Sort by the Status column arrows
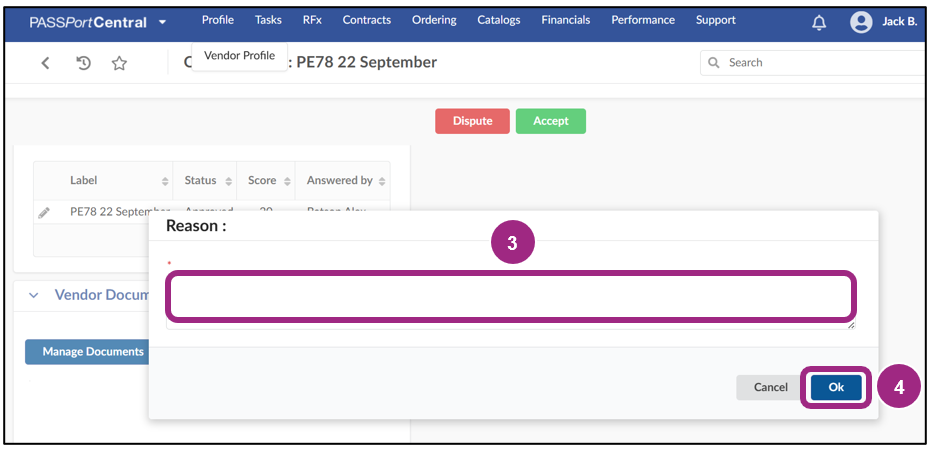The width and height of the screenshot is (933, 452). click(x=227, y=181)
